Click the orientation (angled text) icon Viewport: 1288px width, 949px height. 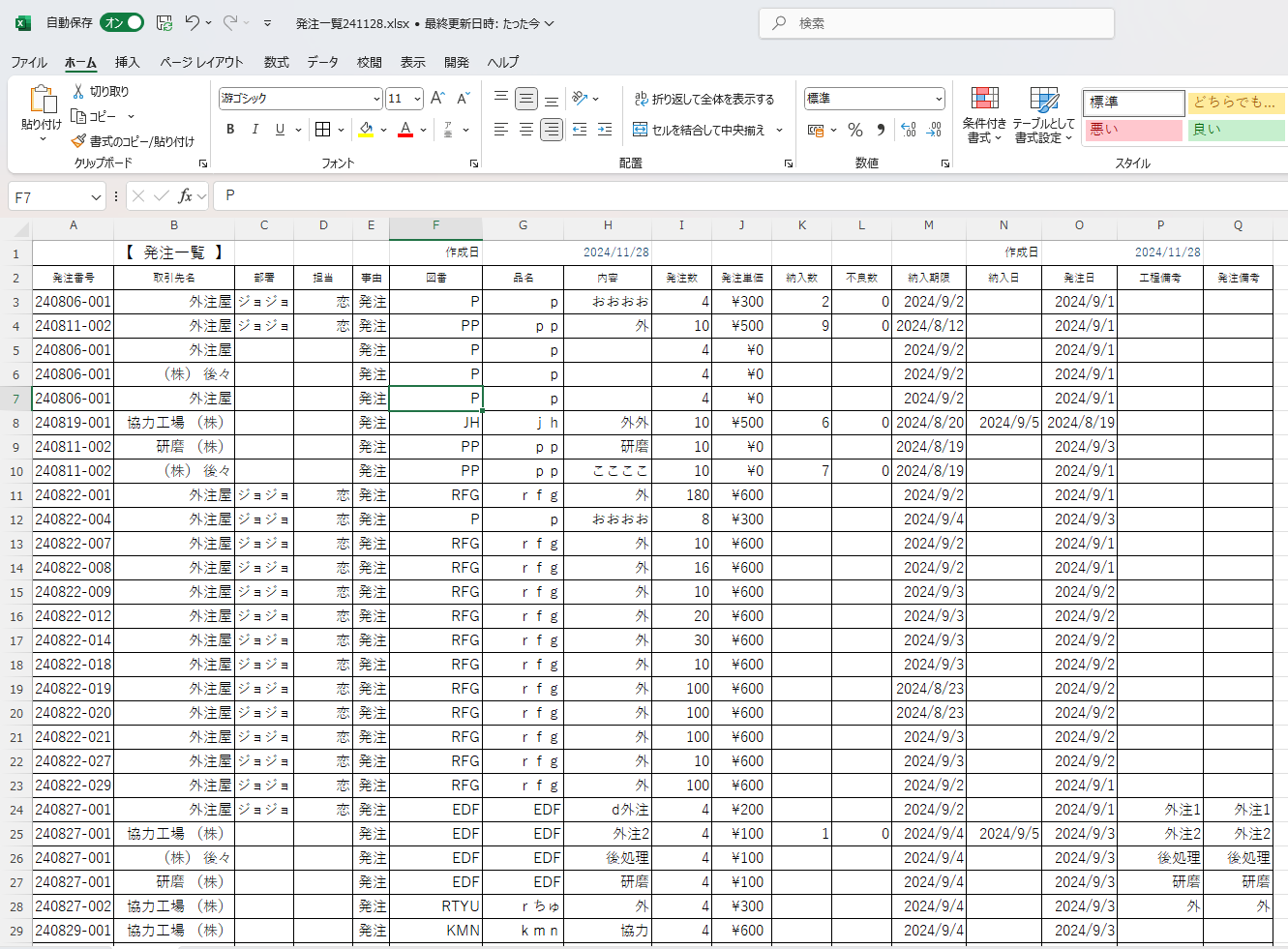click(x=580, y=98)
